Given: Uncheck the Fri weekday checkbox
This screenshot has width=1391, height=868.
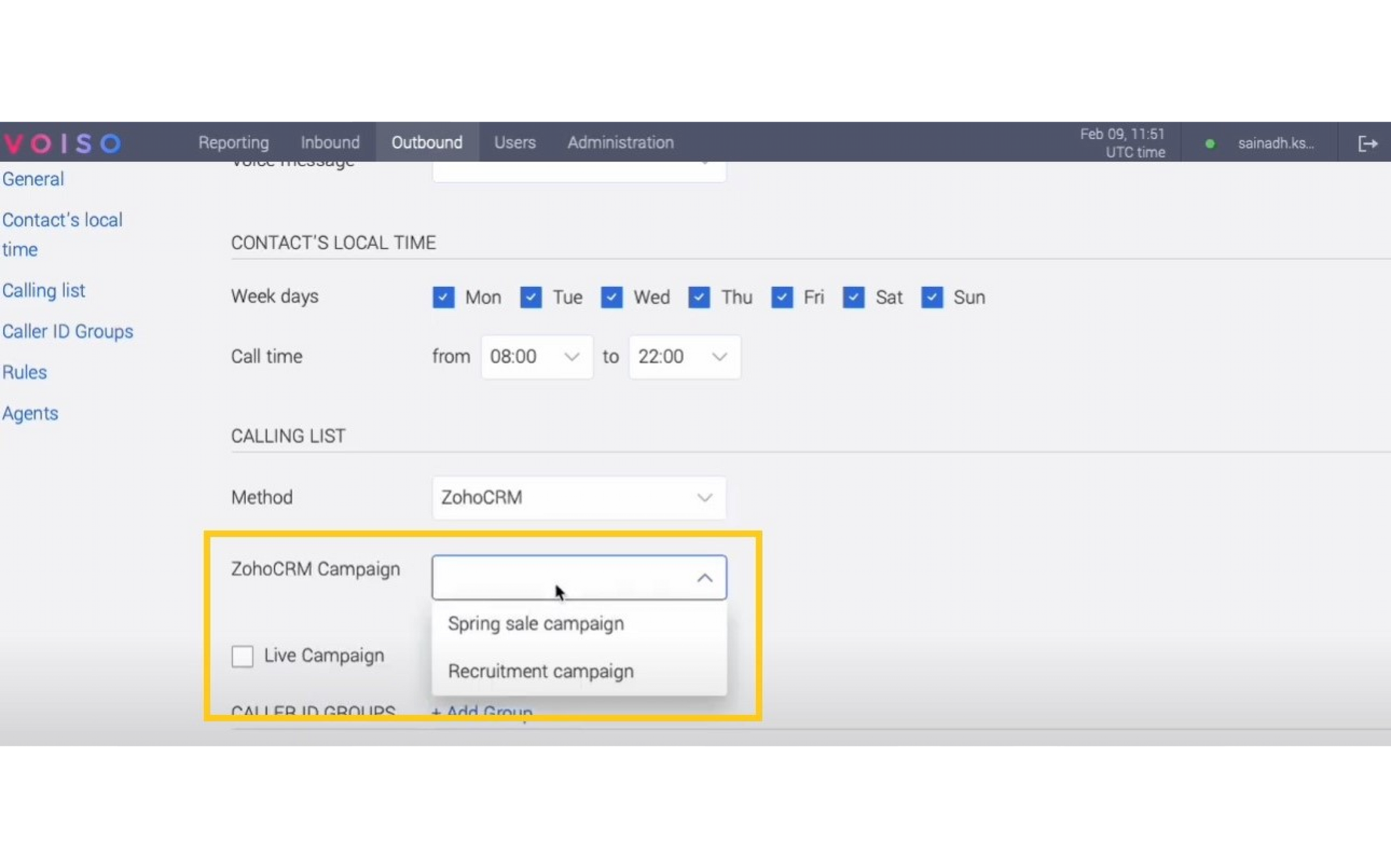Looking at the screenshot, I should point(782,297).
